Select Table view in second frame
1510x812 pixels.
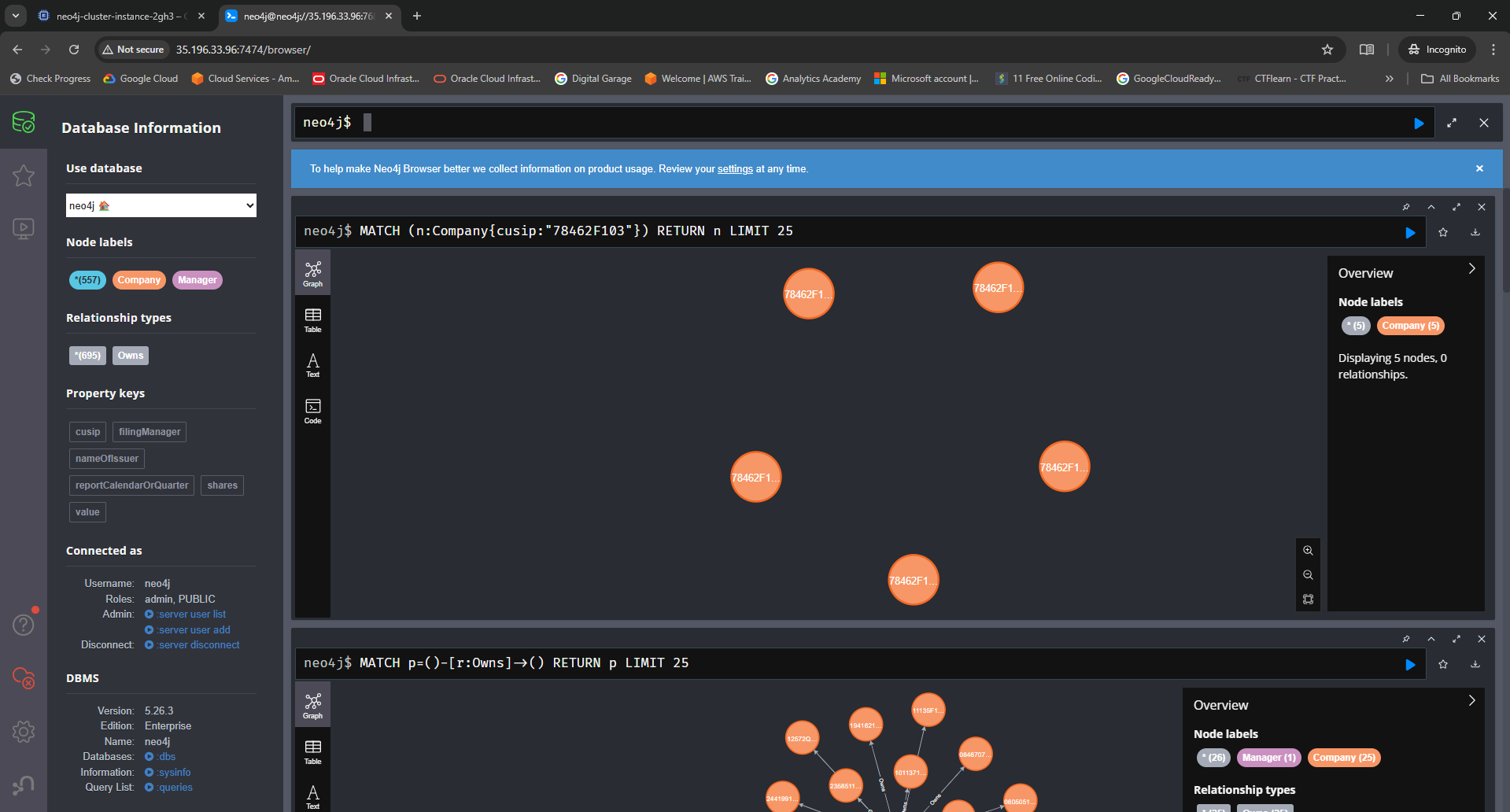tap(313, 751)
